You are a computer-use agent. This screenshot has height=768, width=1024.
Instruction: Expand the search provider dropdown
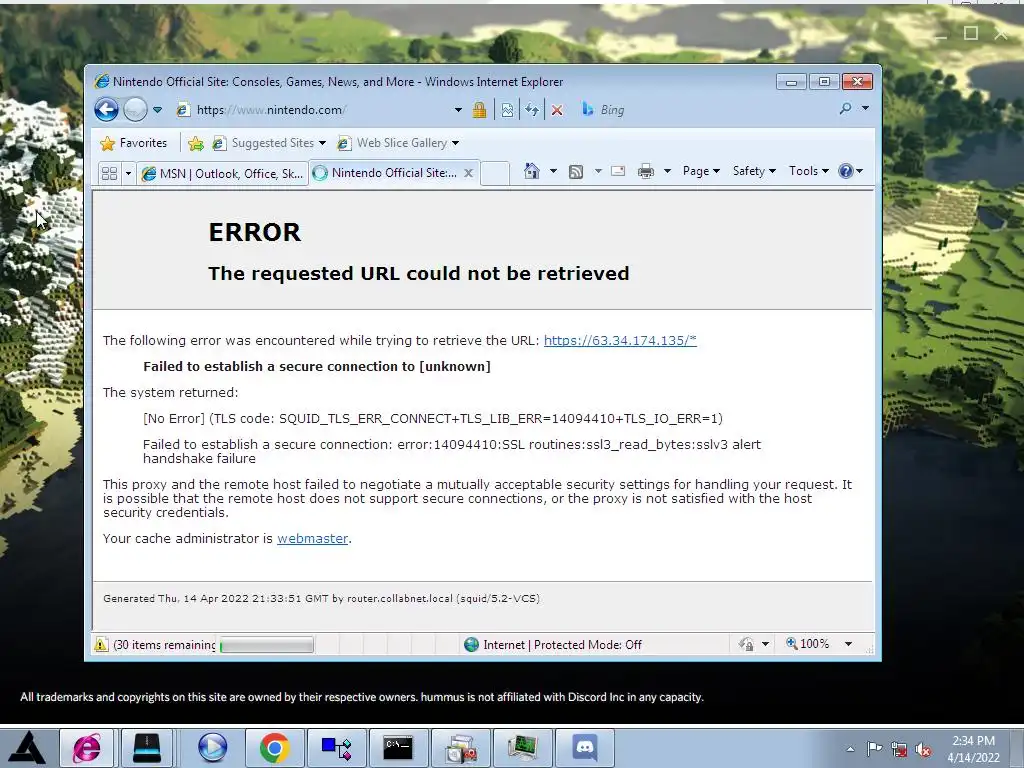(x=865, y=108)
